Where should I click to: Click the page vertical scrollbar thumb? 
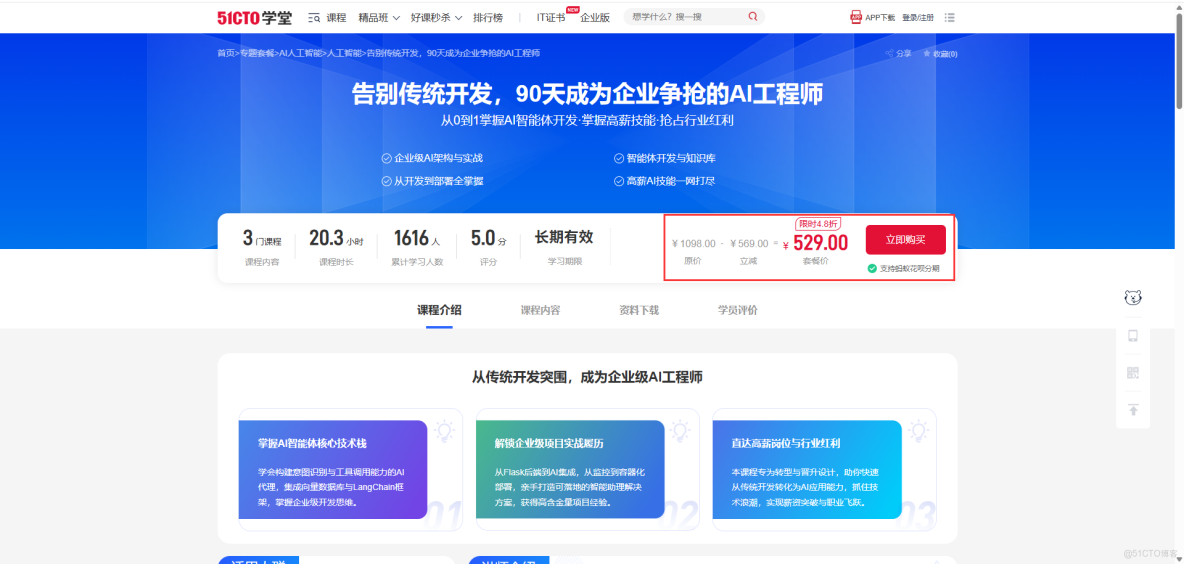coord(1177,63)
